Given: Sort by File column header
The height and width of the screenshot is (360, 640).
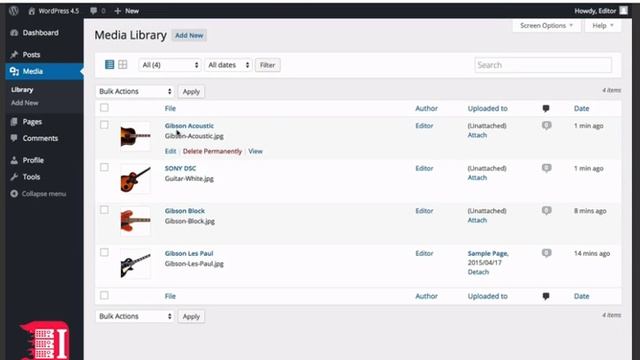Looking at the screenshot, I should pyautogui.click(x=170, y=109).
